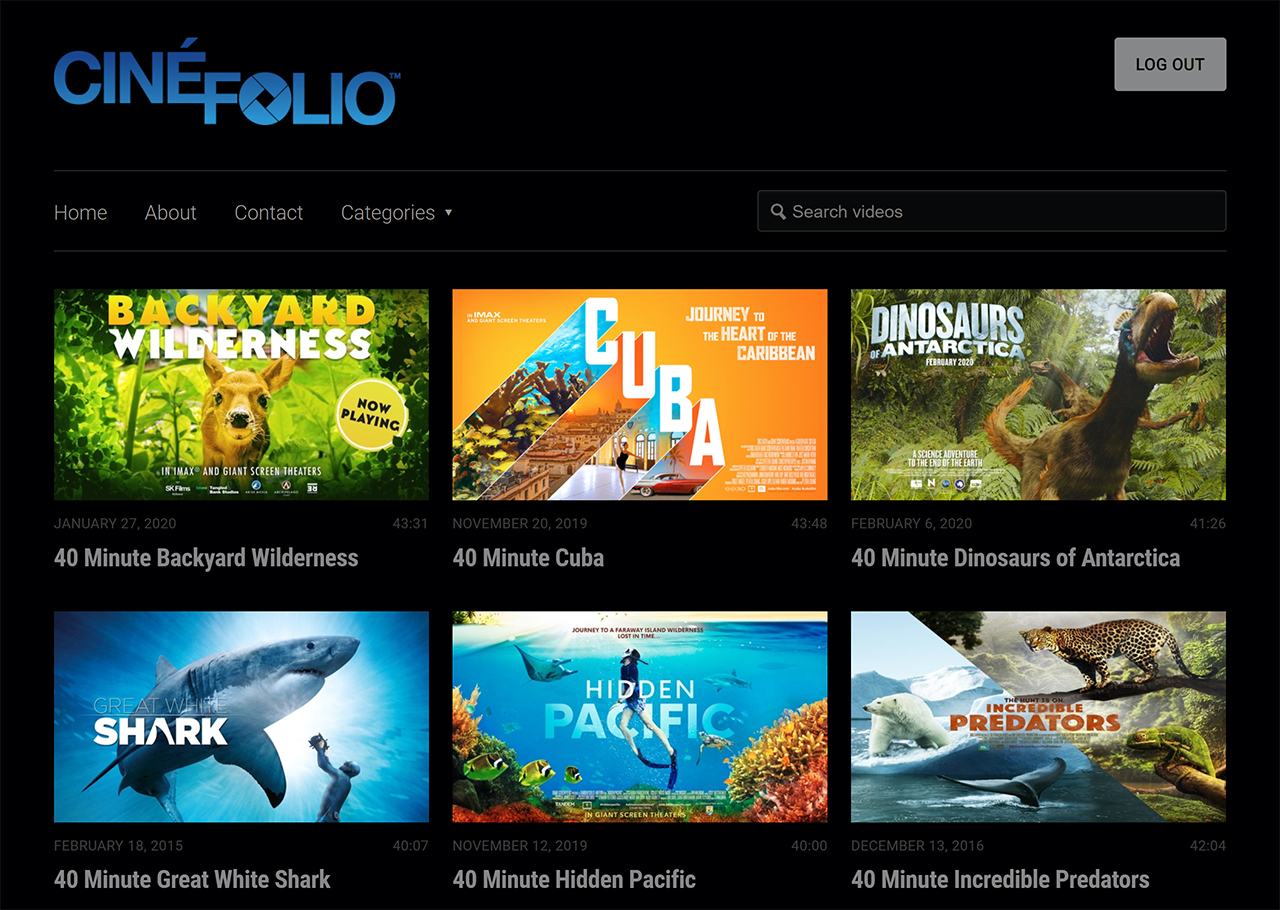Open the Backyard Wilderness poster thumbnail

[x=241, y=394]
